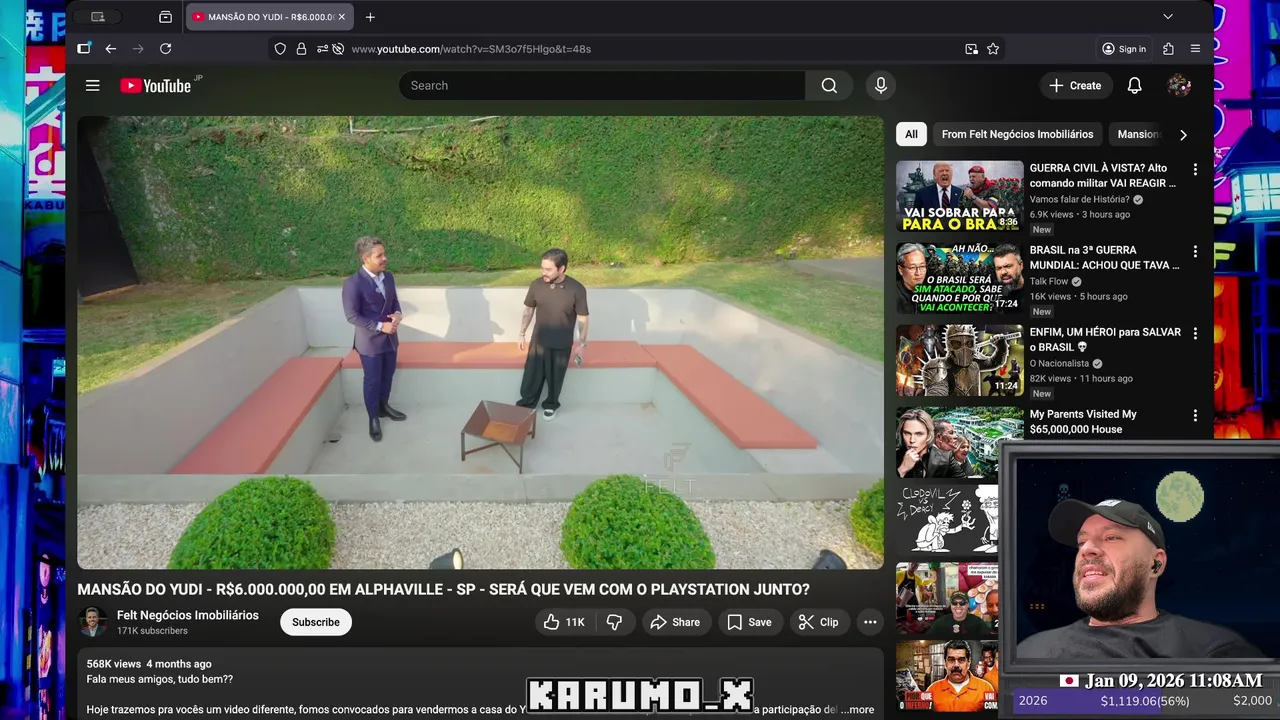Like the video with thumbs up

pos(564,622)
